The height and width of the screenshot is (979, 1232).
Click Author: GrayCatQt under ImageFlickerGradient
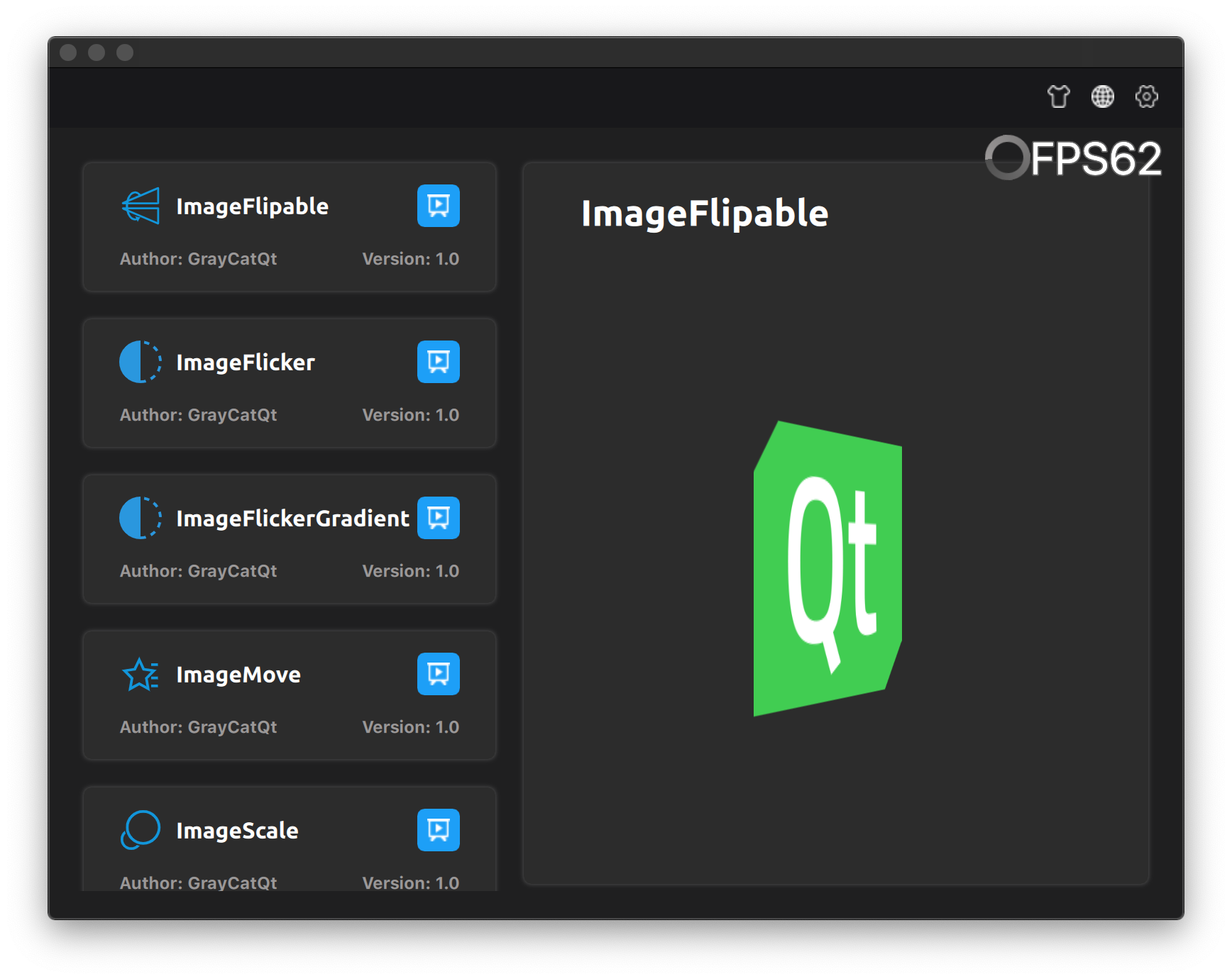(198, 571)
